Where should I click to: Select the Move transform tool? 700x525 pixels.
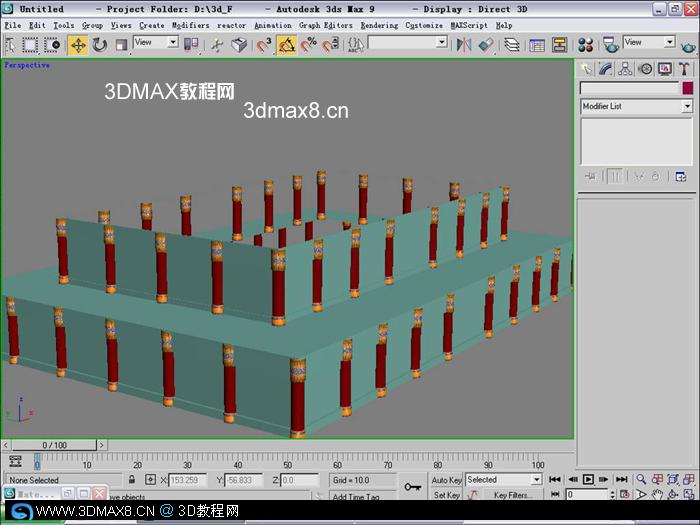(78, 45)
